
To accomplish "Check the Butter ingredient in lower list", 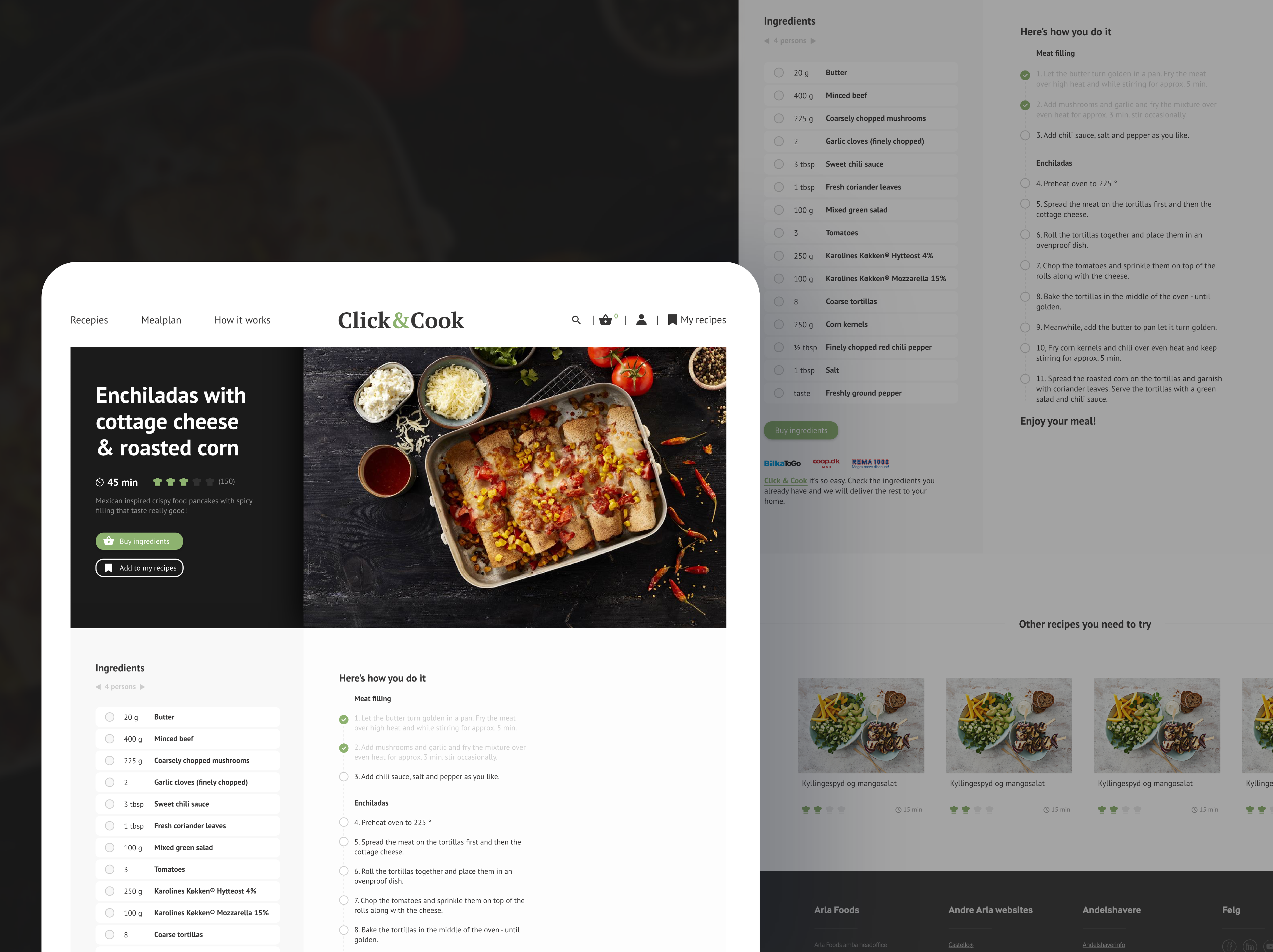I will tap(109, 717).
